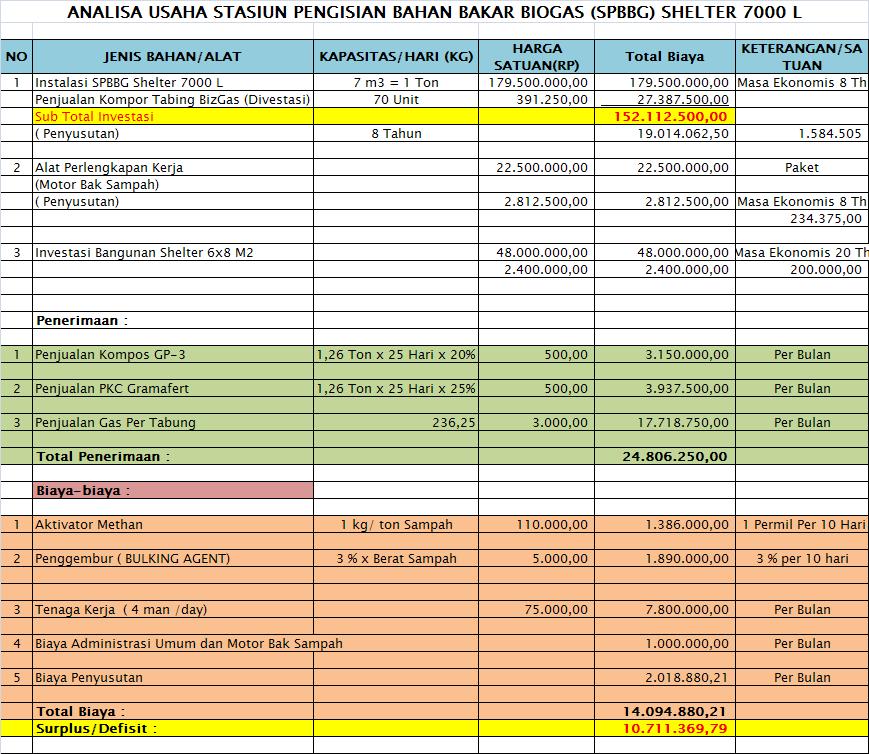The image size is (869, 754).
Task: Click the '70 Unit' cell
Action: click(x=396, y=100)
